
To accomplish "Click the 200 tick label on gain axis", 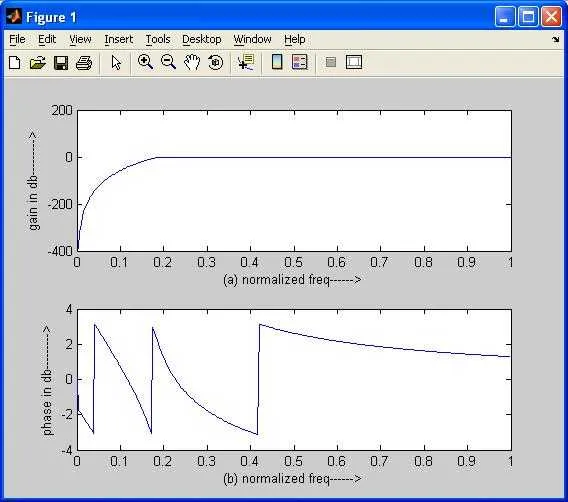I will click(x=62, y=110).
